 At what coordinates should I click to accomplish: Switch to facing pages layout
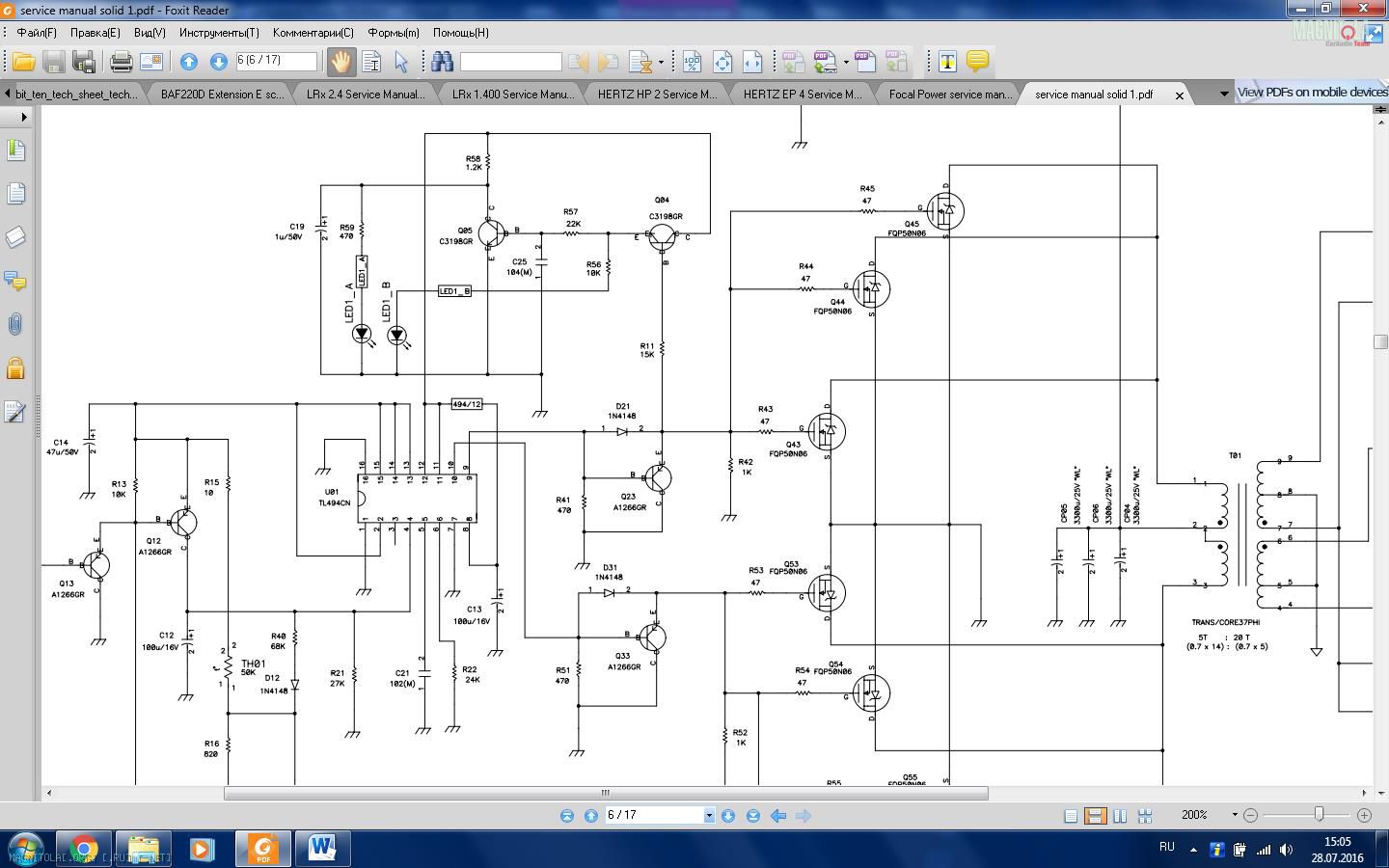1120,816
